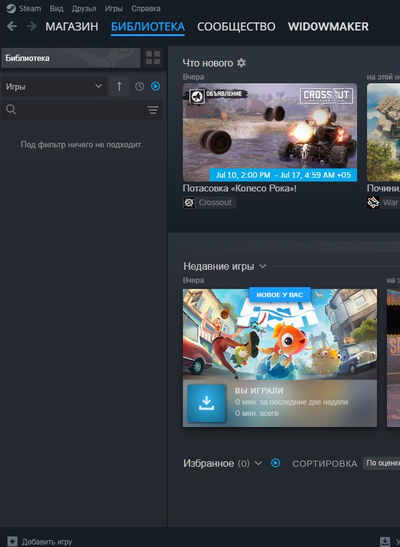
Task: Click the forward navigation arrow
Action: pyautogui.click(x=32, y=26)
